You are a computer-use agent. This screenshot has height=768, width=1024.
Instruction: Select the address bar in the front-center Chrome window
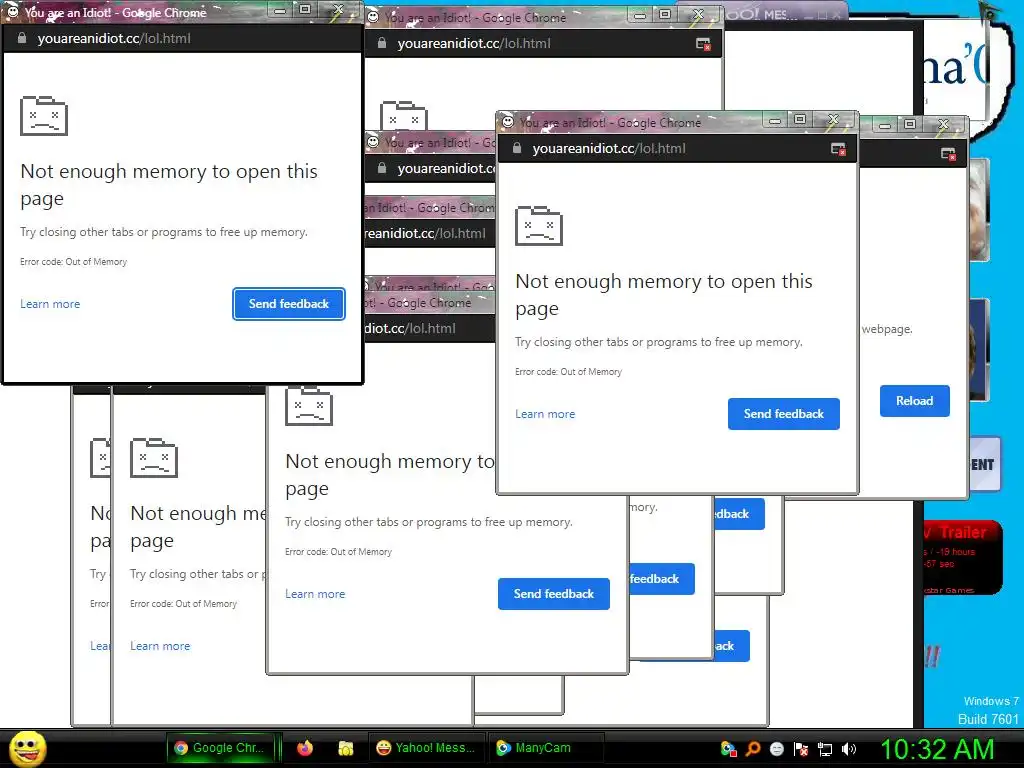tap(609, 148)
